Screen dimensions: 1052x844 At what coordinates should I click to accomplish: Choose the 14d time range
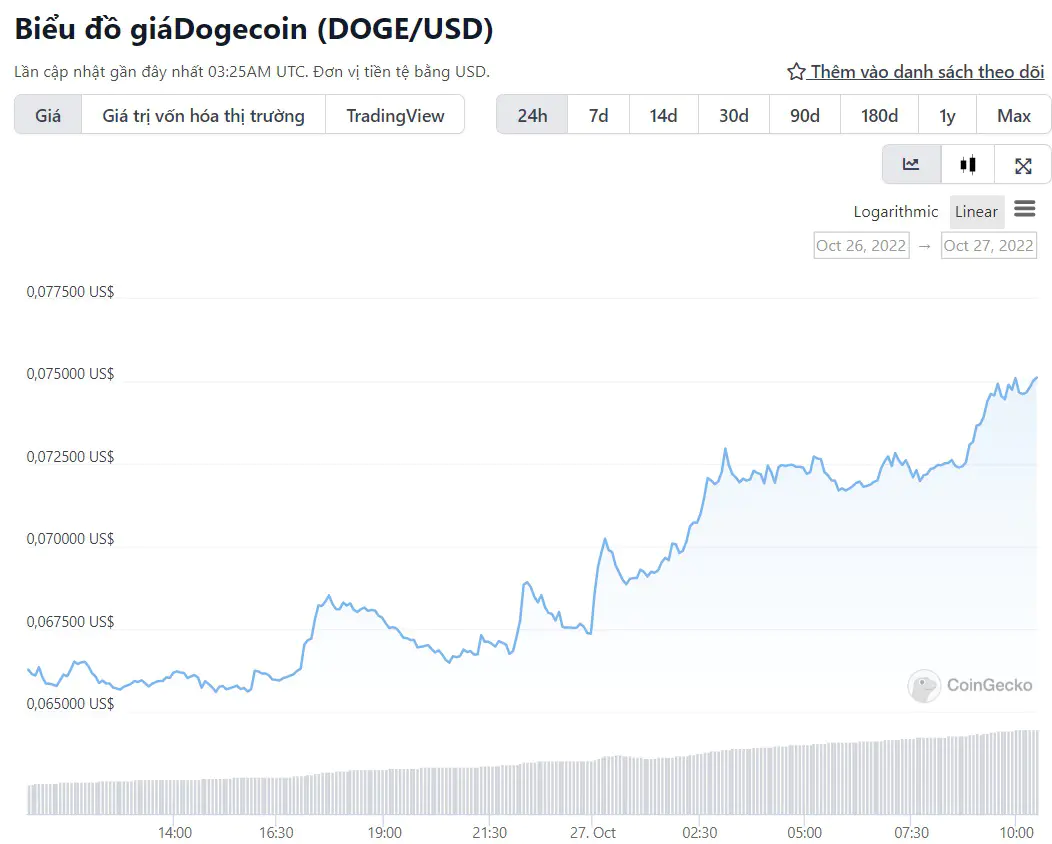click(664, 115)
